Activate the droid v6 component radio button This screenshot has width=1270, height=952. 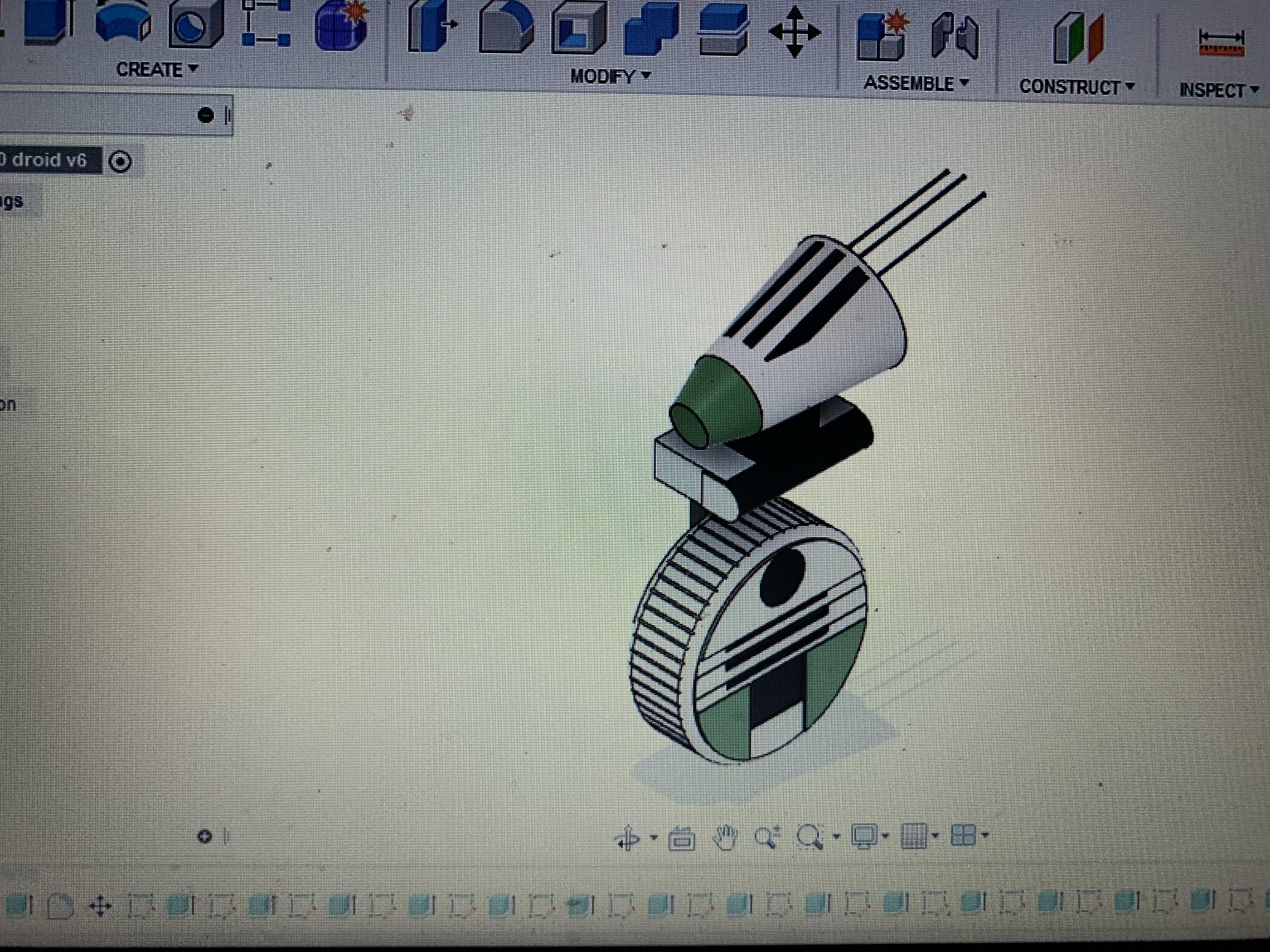pyautogui.click(x=120, y=162)
